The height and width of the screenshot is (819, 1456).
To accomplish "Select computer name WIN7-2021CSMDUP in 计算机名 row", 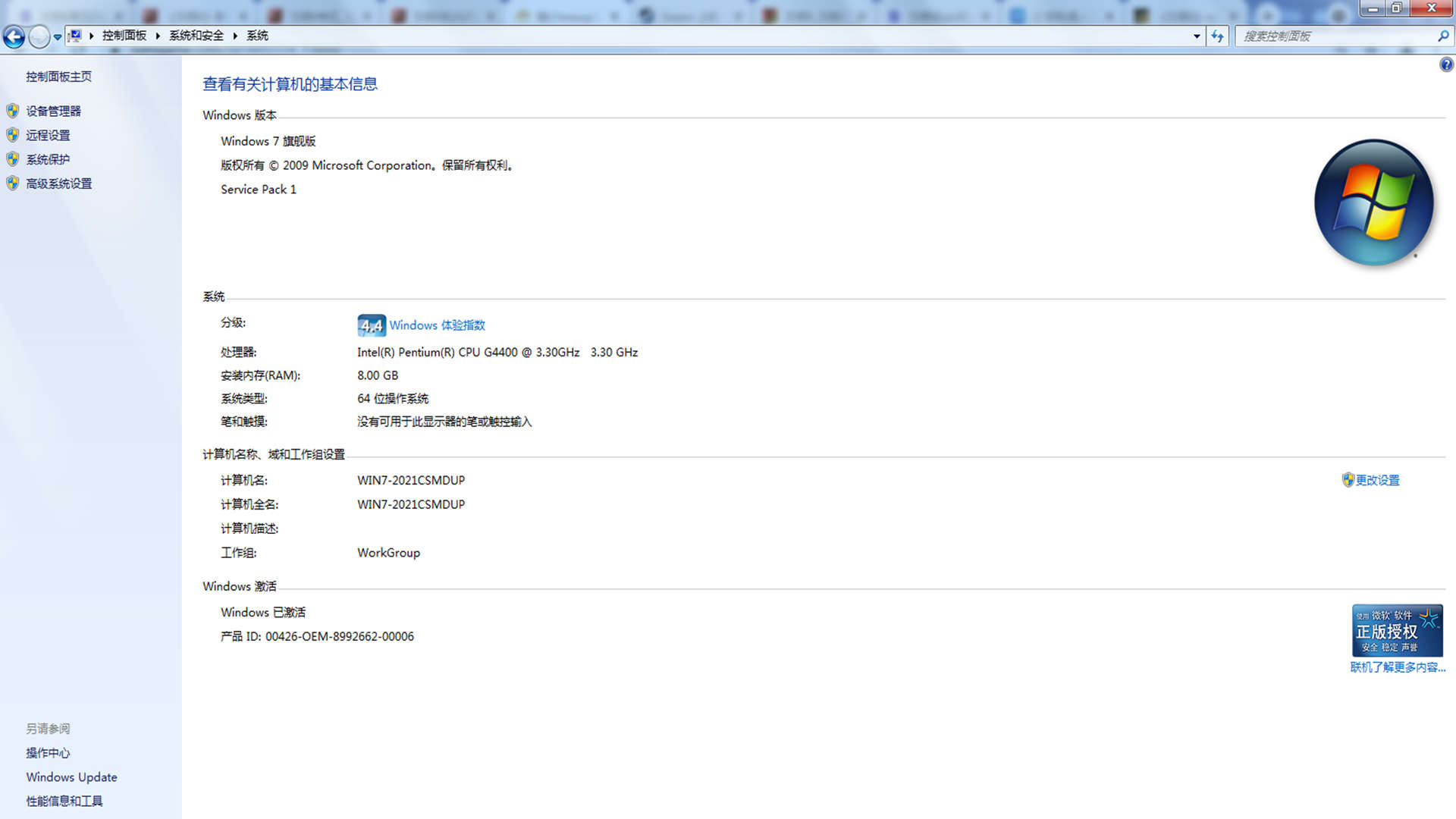I will 411,480.
